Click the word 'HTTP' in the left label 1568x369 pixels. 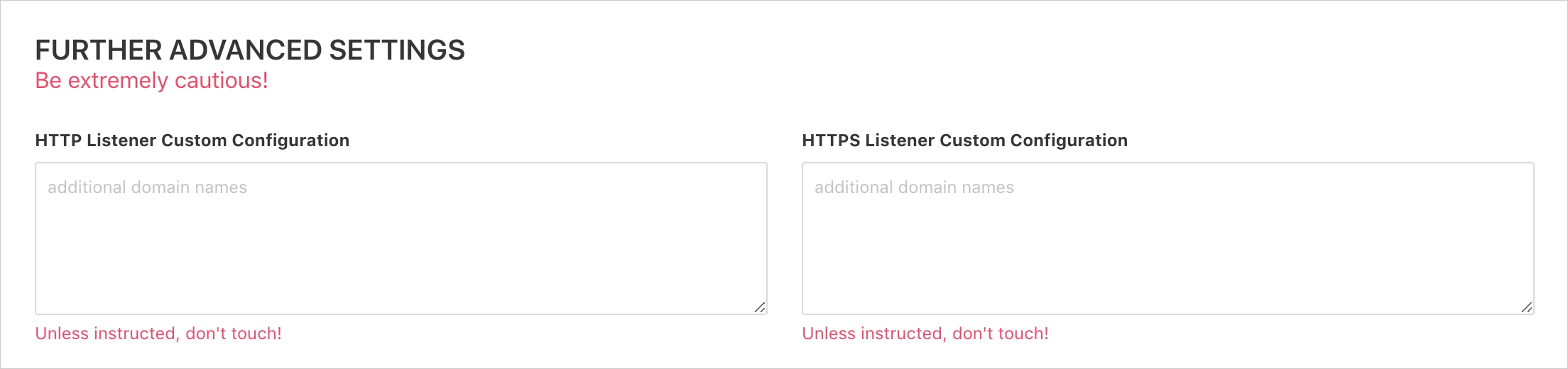point(58,141)
